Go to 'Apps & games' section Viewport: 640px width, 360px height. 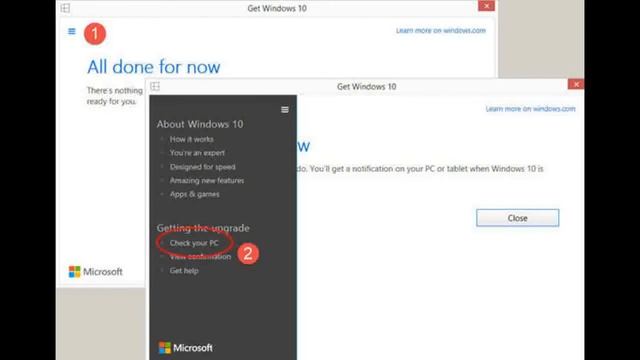(x=194, y=194)
